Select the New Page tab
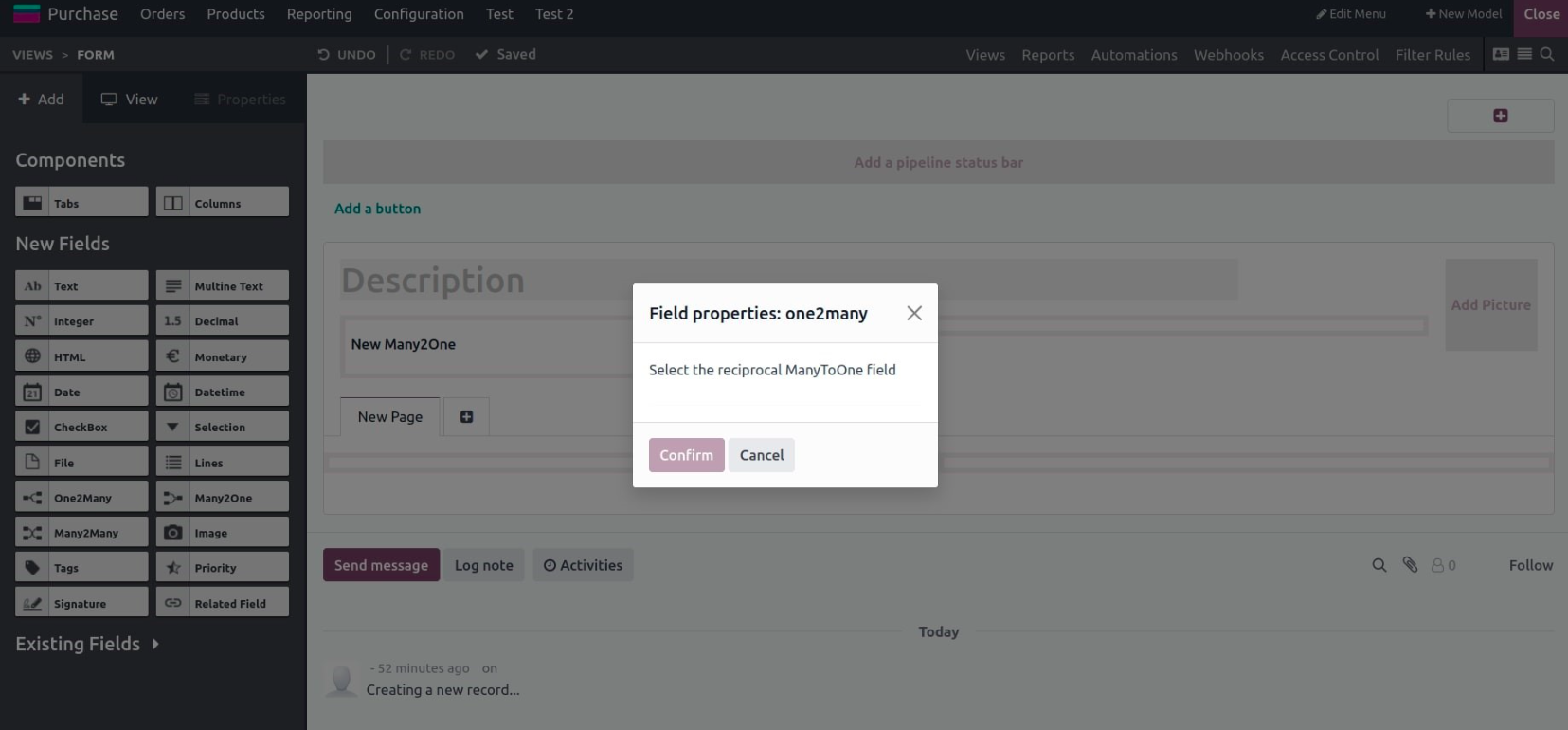Viewport: 1568px width, 730px height. (x=390, y=416)
